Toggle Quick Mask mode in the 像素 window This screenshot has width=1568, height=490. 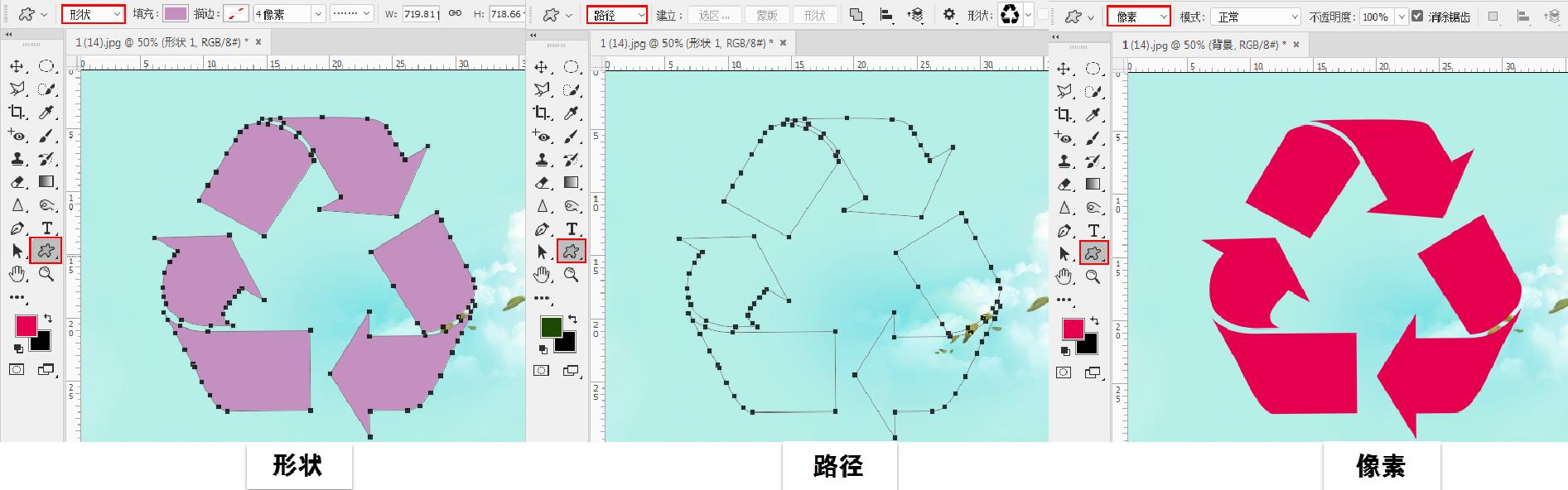[1064, 372]
